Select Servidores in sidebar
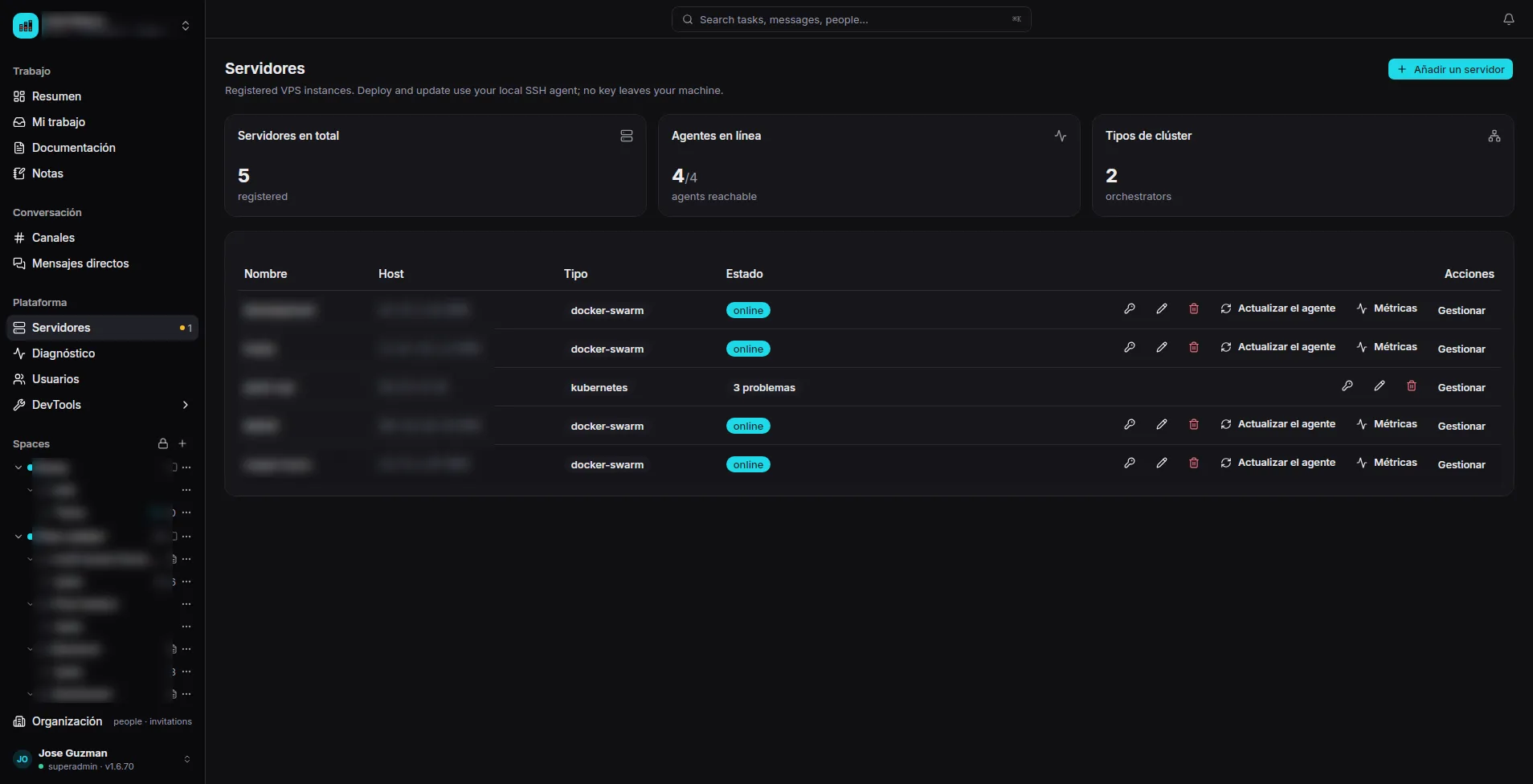This screenshot has height=784, width=1533. 102,328
